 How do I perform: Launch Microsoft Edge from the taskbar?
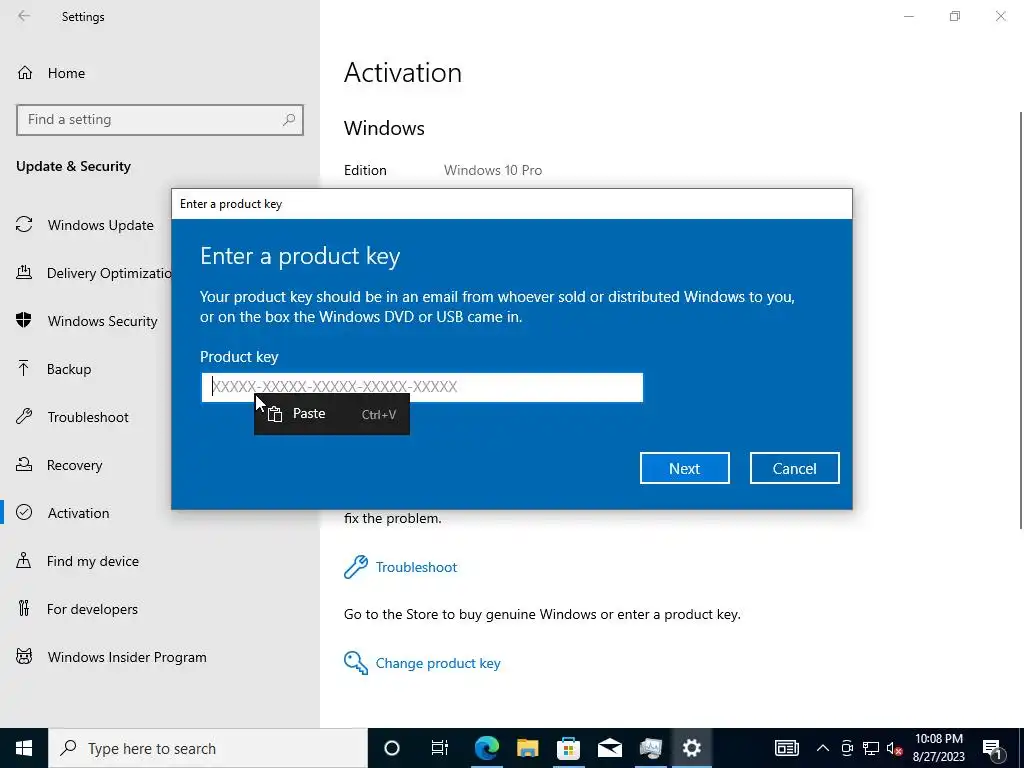pos(487,748)
